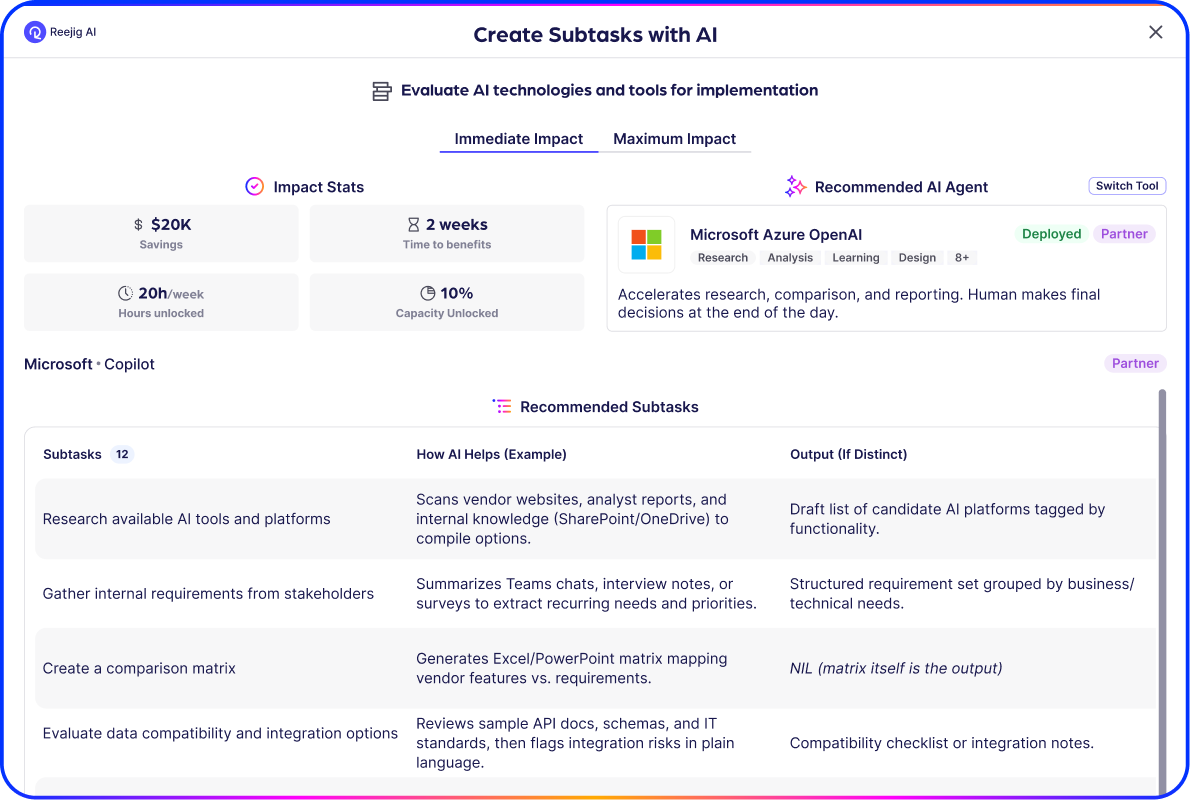
Task: Click the Deployed status badge
Action: tap(1051, 234)
